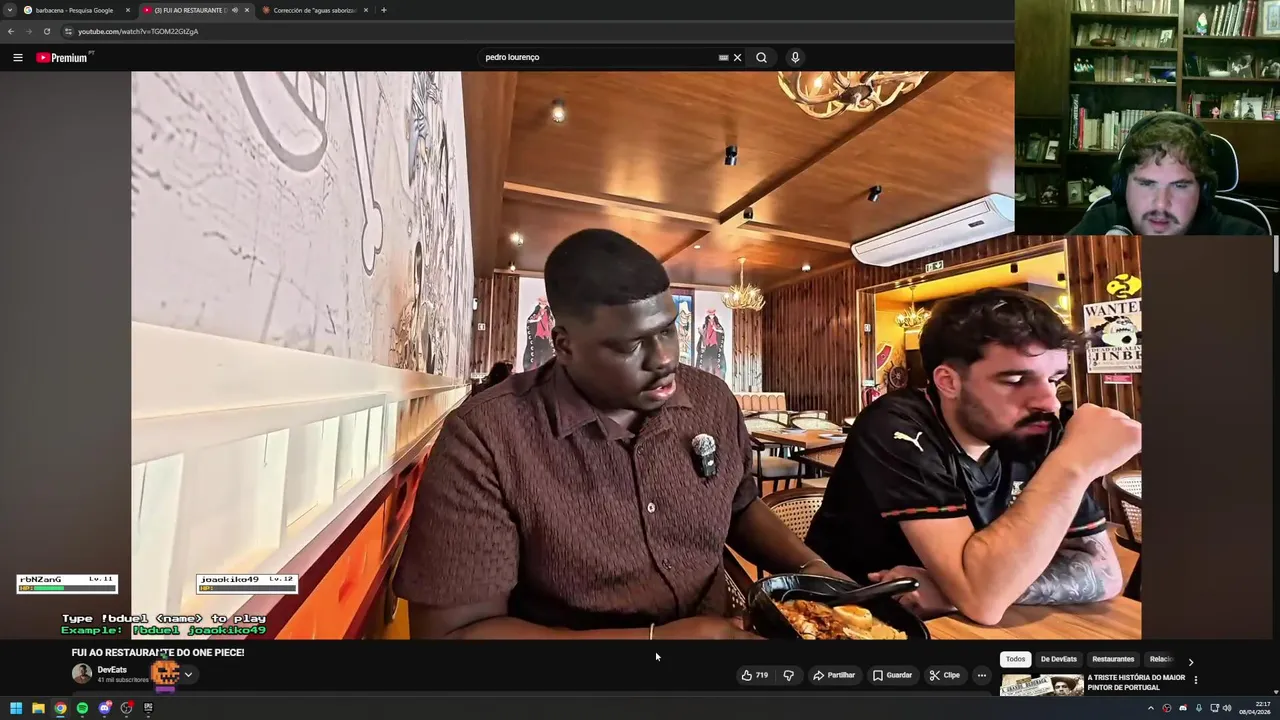The width and height of the screenshot is (1280, 720).
Task: Open options menu for A Triste História video
Action: pos(1195,680)
